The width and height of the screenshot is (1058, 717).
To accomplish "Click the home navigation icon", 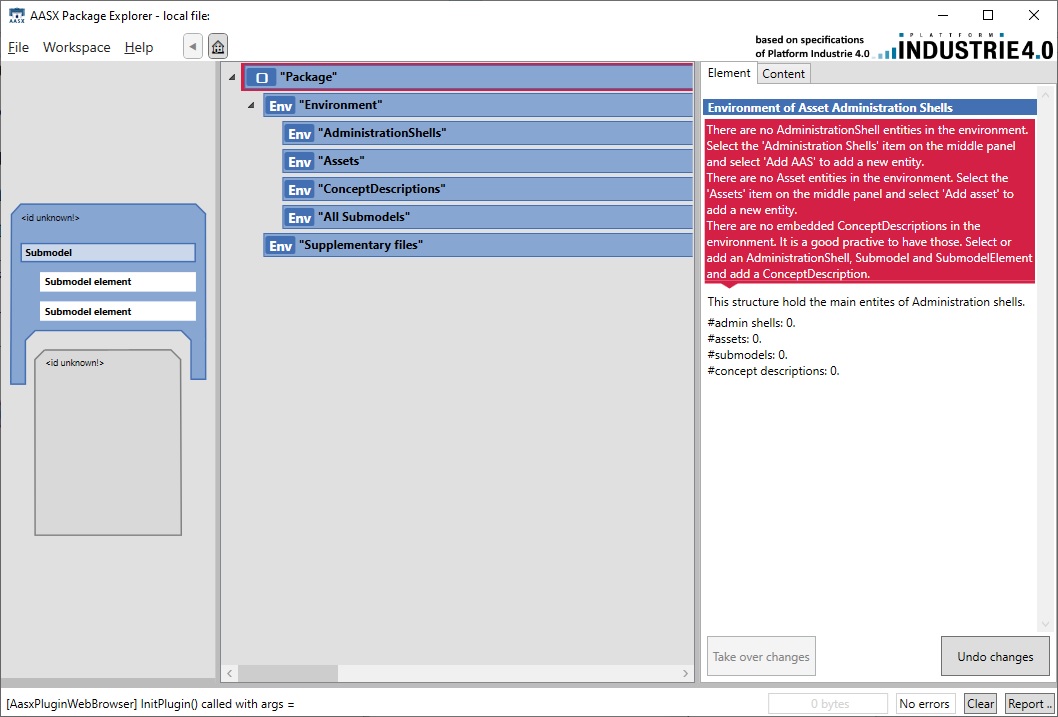I will click(x=218, y=47).
